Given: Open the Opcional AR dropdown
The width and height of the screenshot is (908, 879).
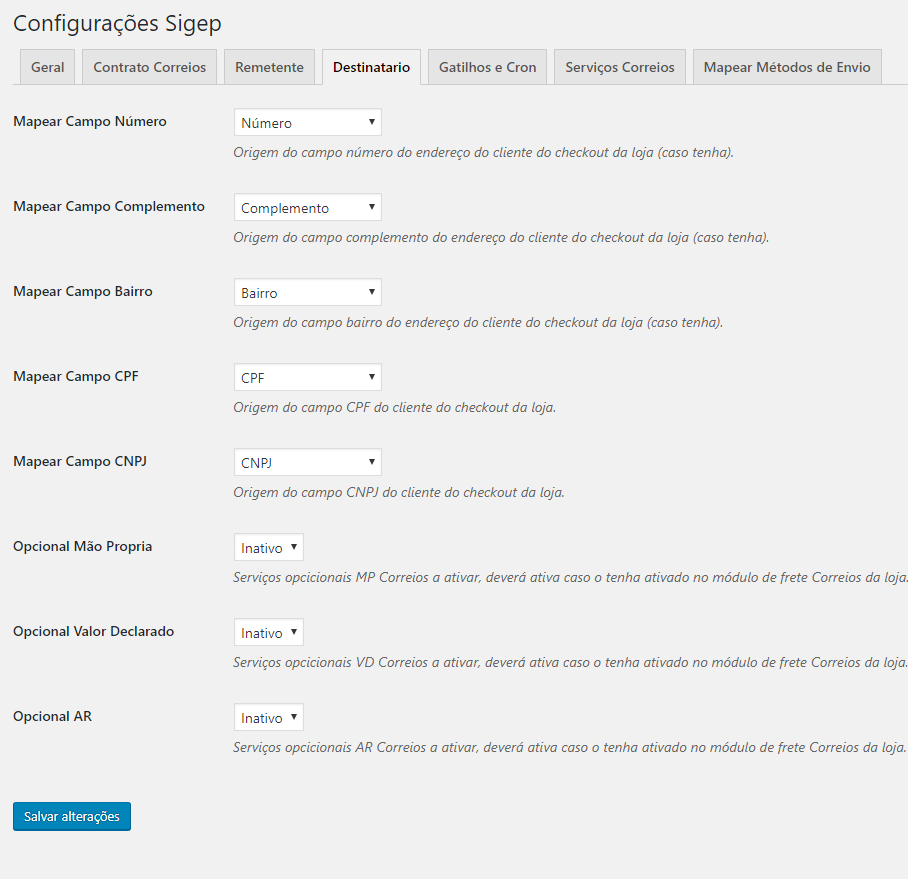Looking at the screenshot, I should pos(268,718).
